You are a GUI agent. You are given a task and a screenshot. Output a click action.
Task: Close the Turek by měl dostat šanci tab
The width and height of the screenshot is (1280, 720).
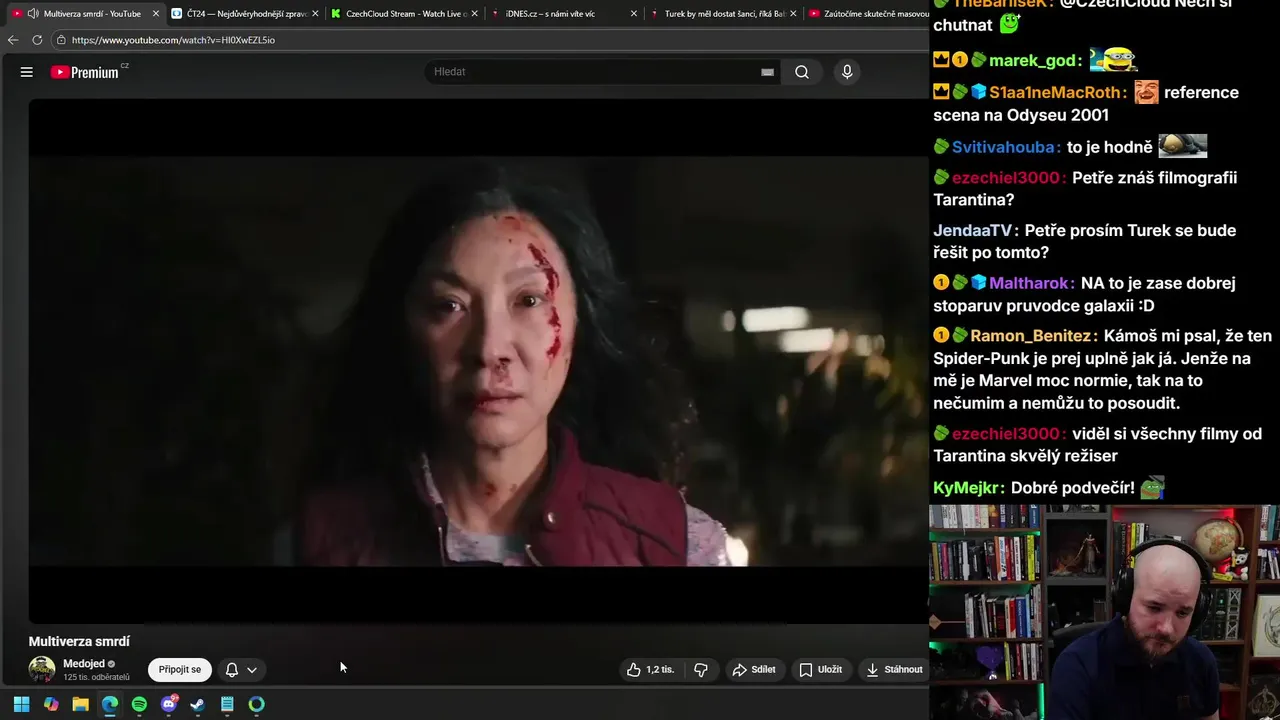(793, 14)
